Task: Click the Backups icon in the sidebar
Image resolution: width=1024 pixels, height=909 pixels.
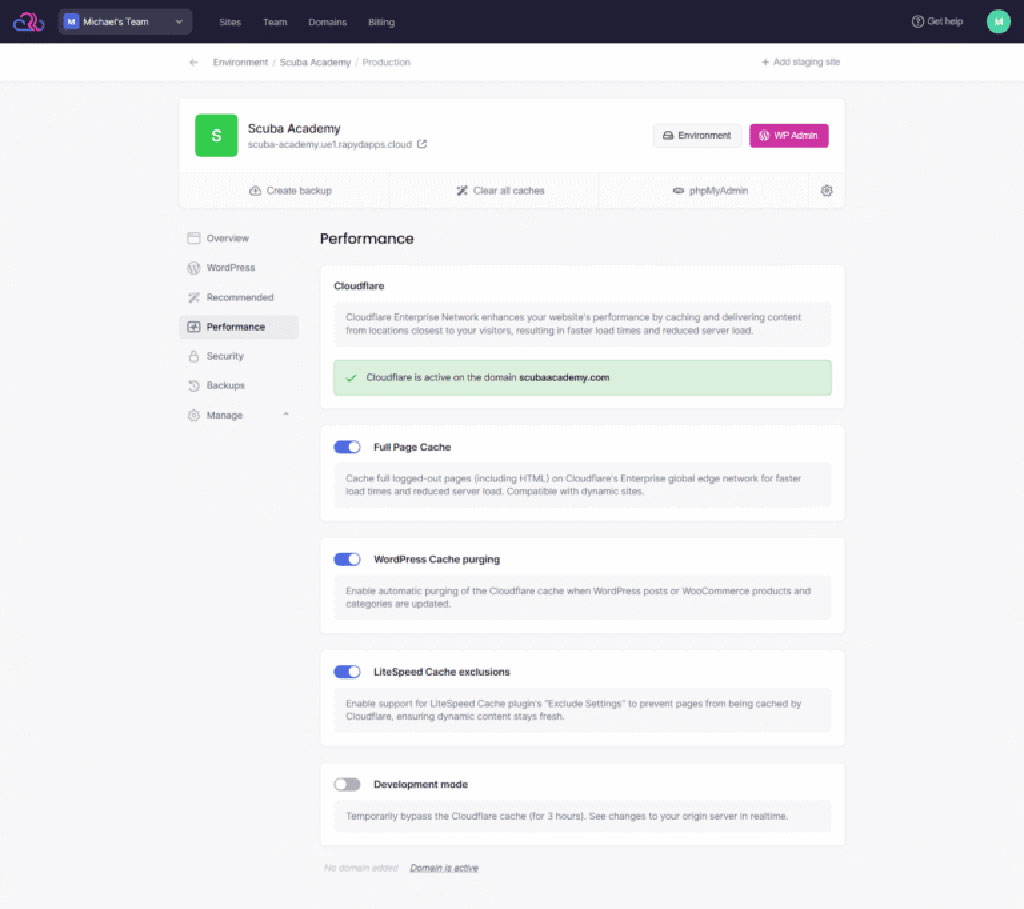Action: (x=194, y=385)
